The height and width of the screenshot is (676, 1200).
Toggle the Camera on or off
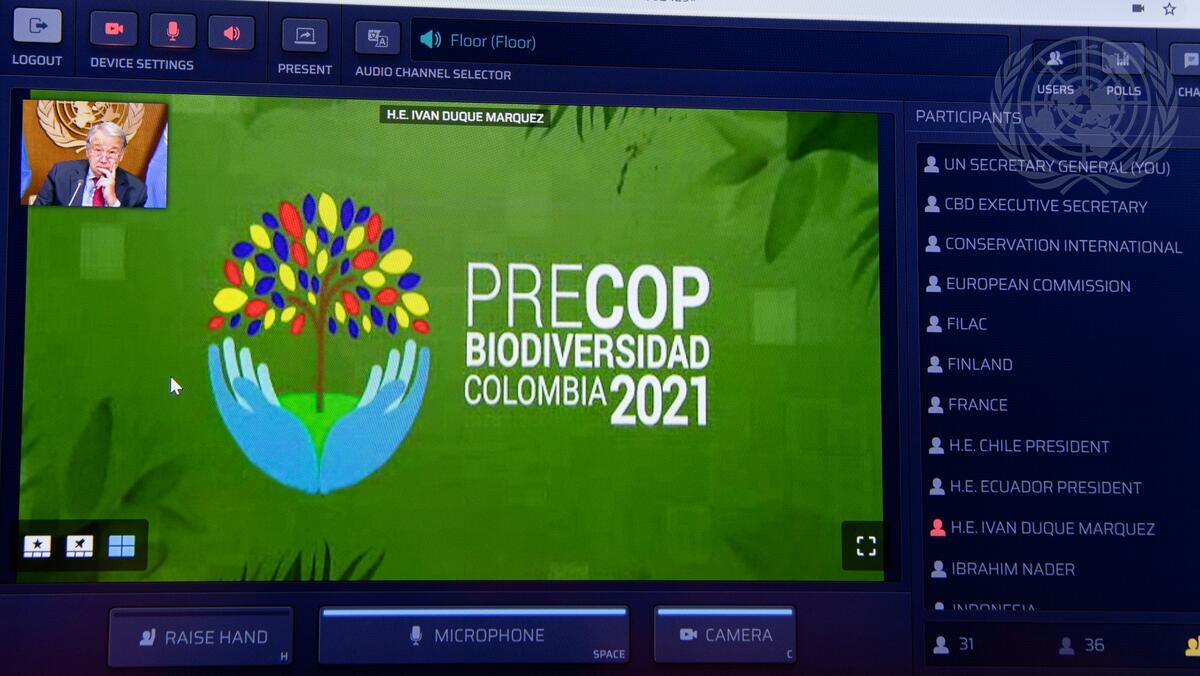click(x=725, y=634)
